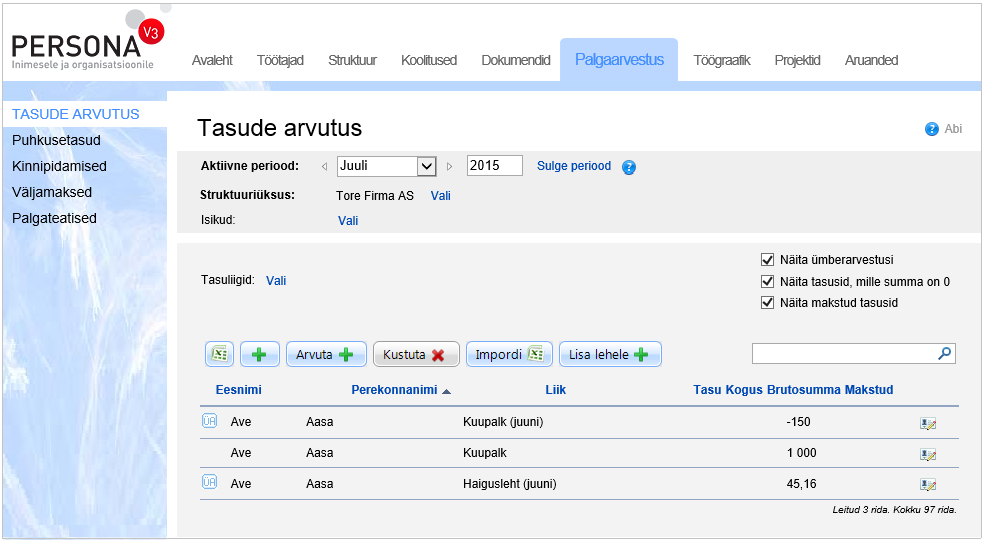Uncheck Näita tasusid, mille summa on 0
The width and height of the screenshot is (984, 541).
[x=768, y=281]
